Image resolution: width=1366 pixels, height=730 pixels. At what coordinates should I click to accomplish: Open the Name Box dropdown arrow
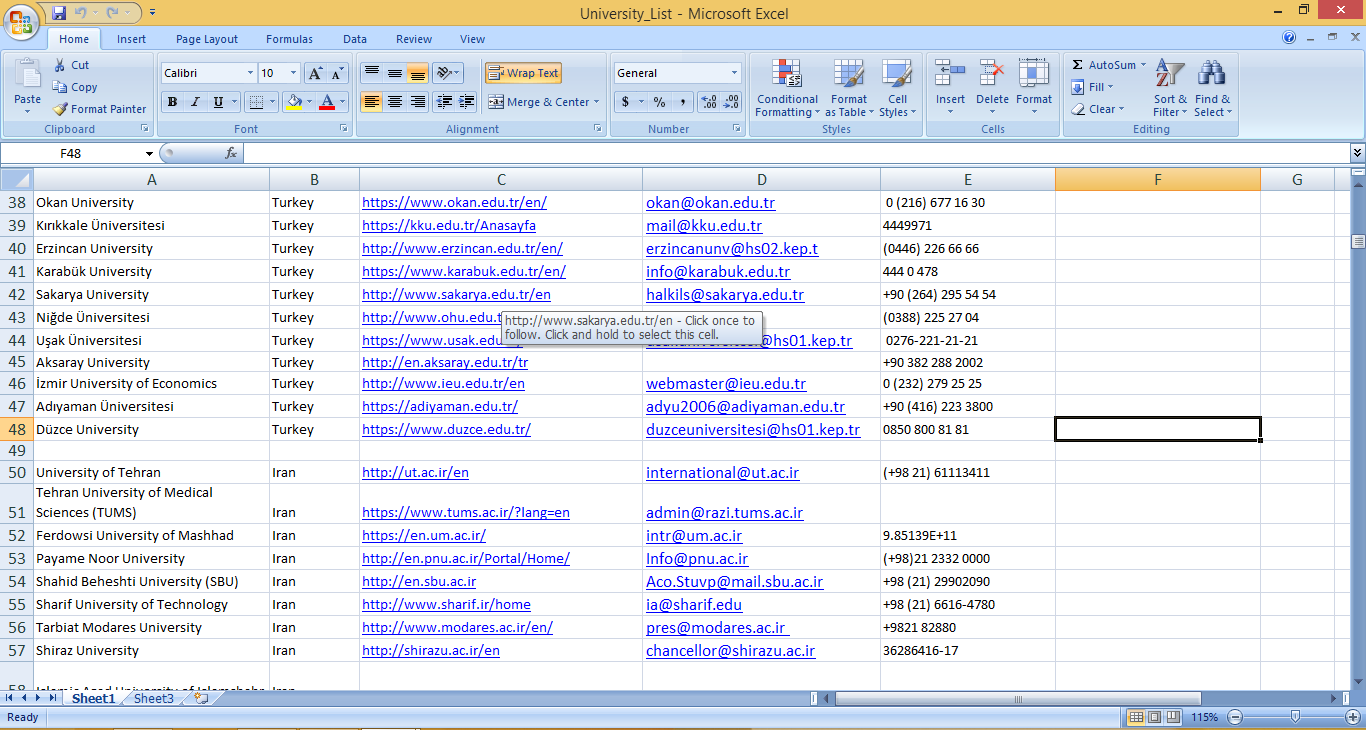tap(150, 153)
